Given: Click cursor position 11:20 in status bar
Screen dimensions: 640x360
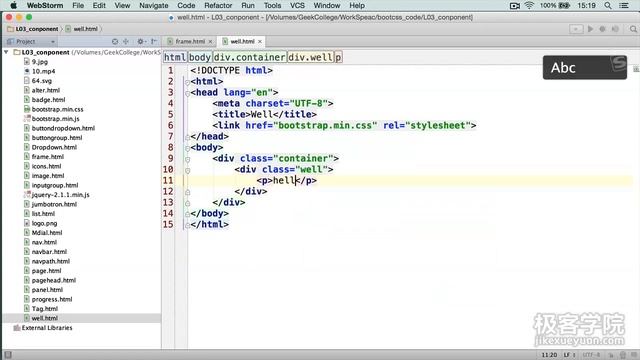Looking at the screenshot, I should pyautogui.click(x=549, y=355).
